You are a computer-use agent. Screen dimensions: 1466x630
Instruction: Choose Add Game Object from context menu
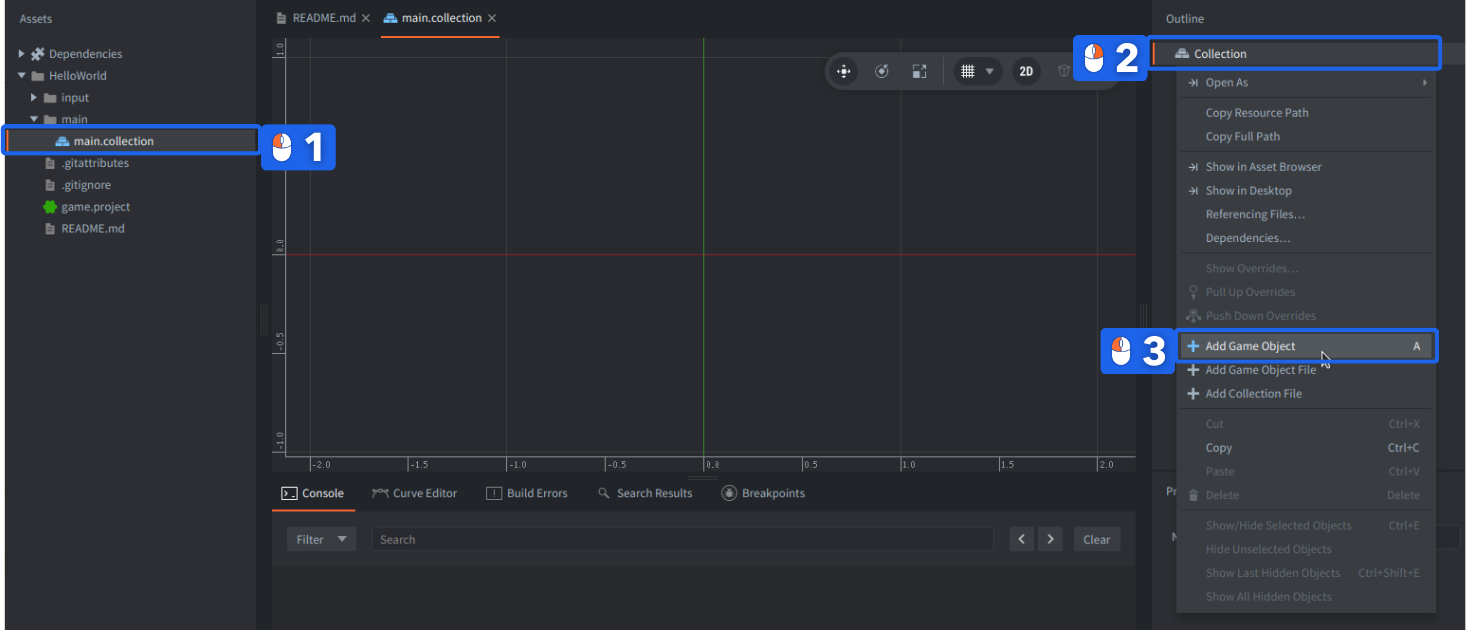pyautogui.click(x=1250, y=346)
